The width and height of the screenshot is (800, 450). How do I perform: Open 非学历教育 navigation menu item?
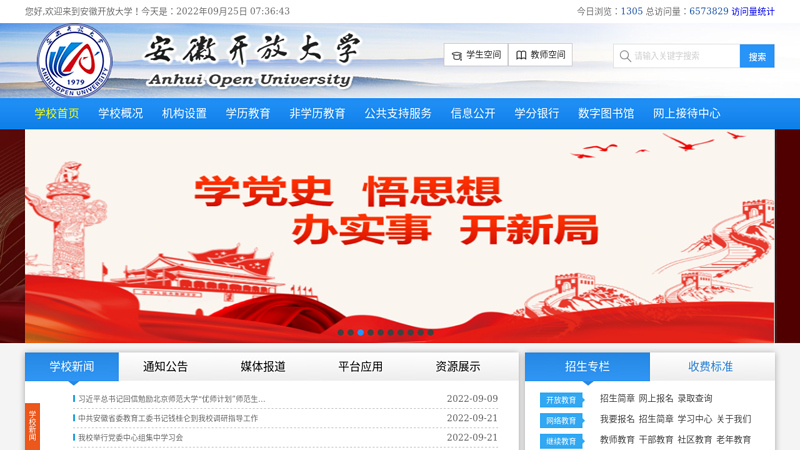tap(317, 113)
